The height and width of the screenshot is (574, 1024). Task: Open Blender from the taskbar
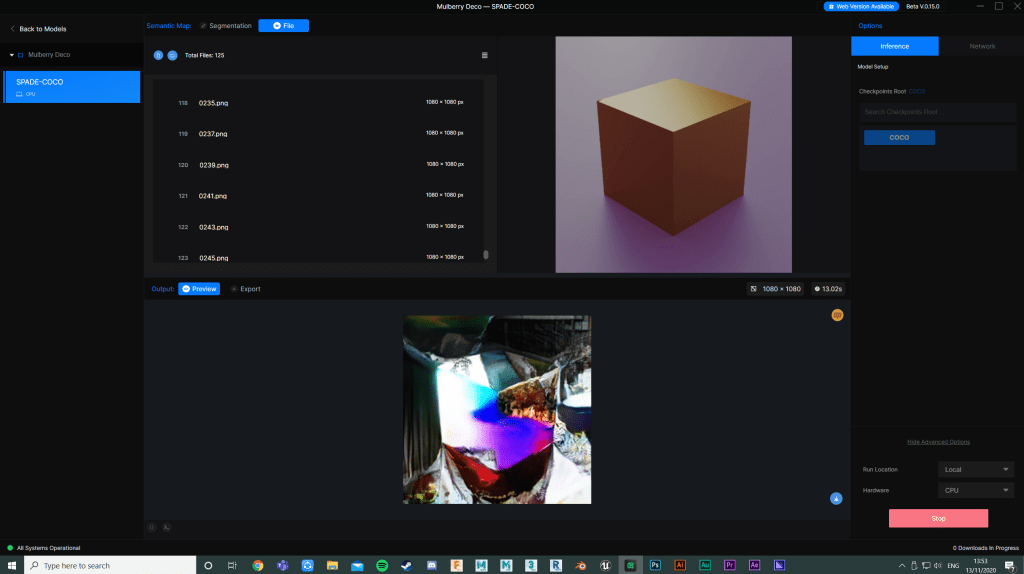coord(581,565)
